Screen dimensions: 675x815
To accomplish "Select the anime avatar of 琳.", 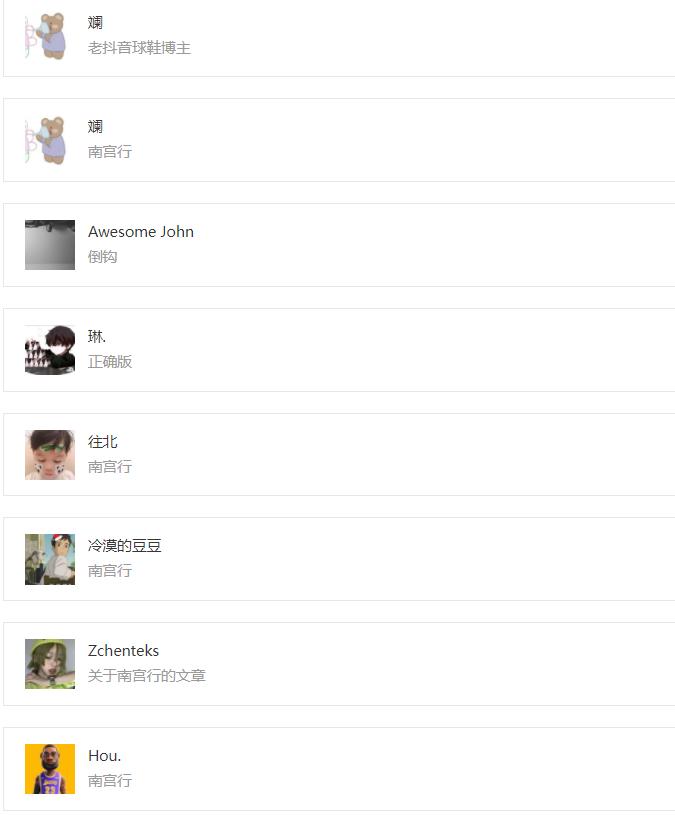I will pyautogui.click(x=50, y=350).
